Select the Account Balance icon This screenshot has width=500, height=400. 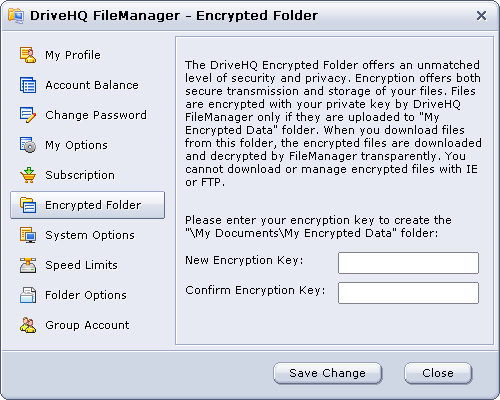coord(28,85)
